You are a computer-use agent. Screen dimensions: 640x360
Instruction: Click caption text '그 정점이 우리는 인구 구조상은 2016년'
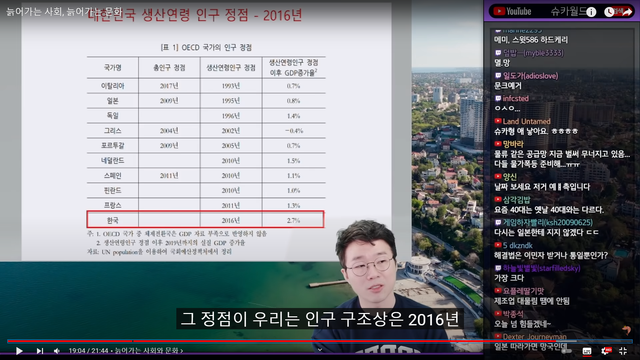coord(320,319)
